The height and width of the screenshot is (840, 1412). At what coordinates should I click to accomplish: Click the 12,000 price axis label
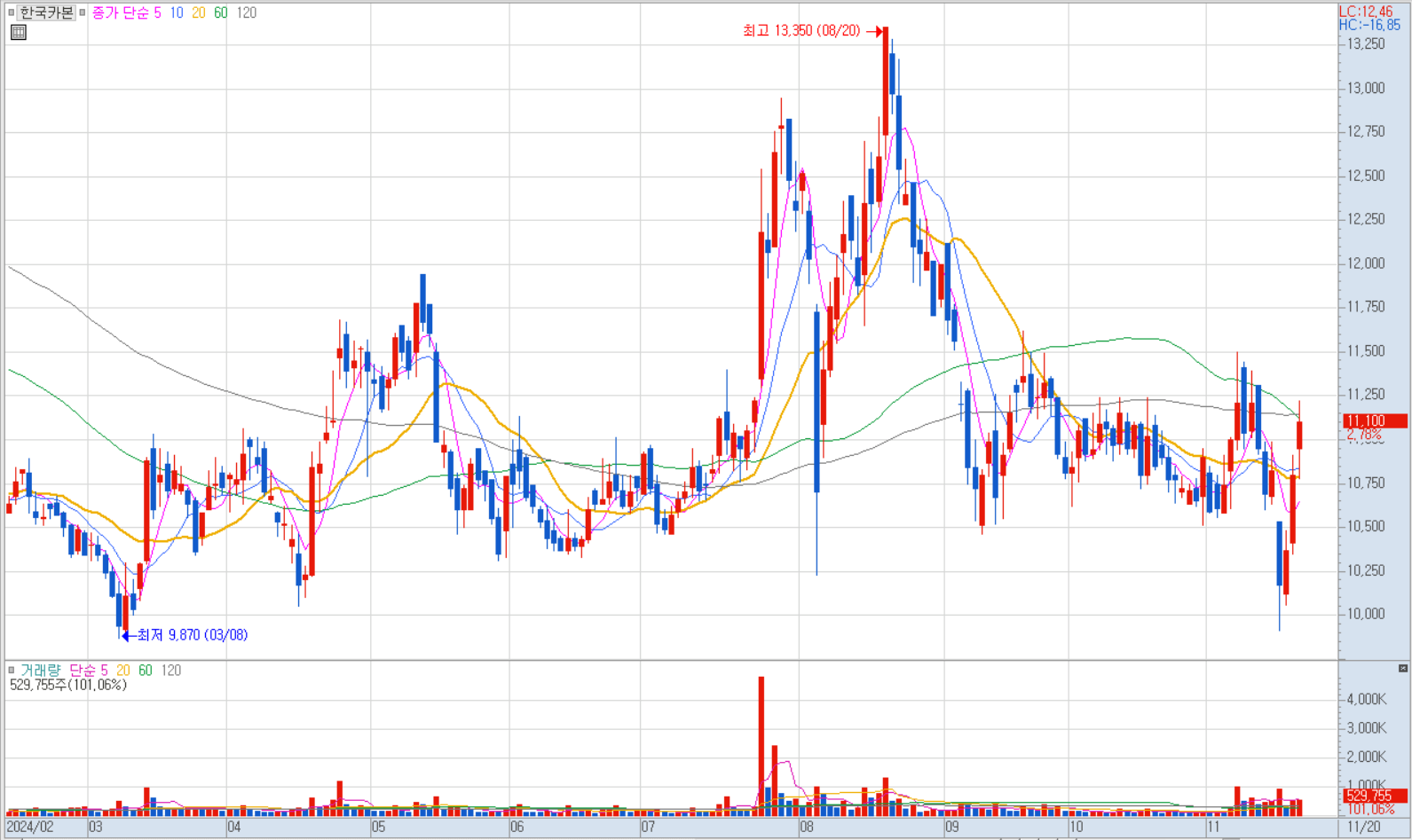(1366, 263)
